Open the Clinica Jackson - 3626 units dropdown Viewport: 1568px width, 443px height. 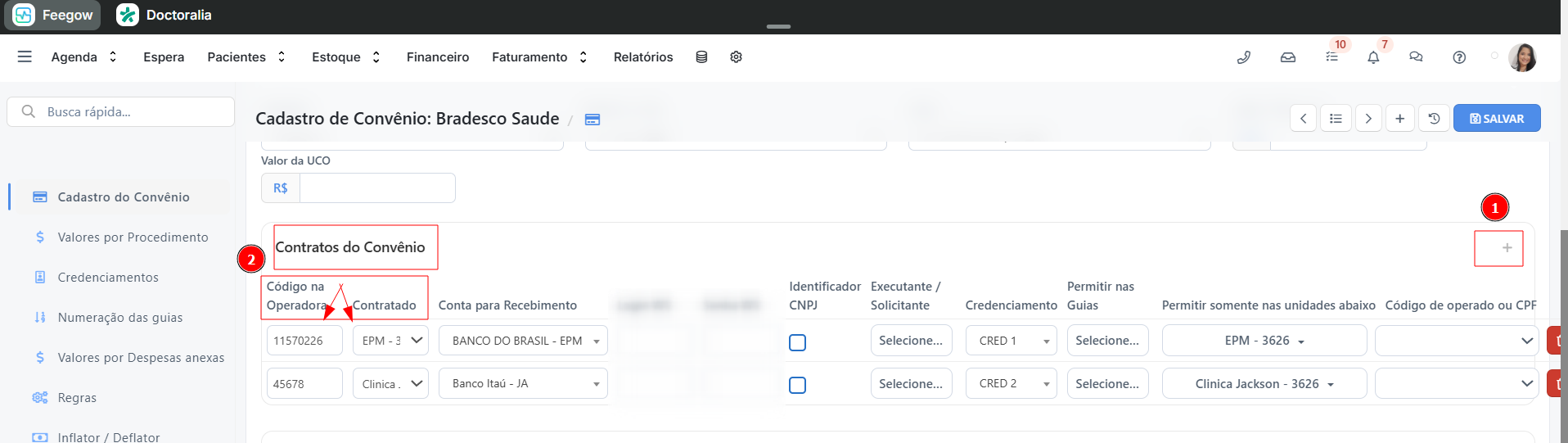(x=1264, y=383)
